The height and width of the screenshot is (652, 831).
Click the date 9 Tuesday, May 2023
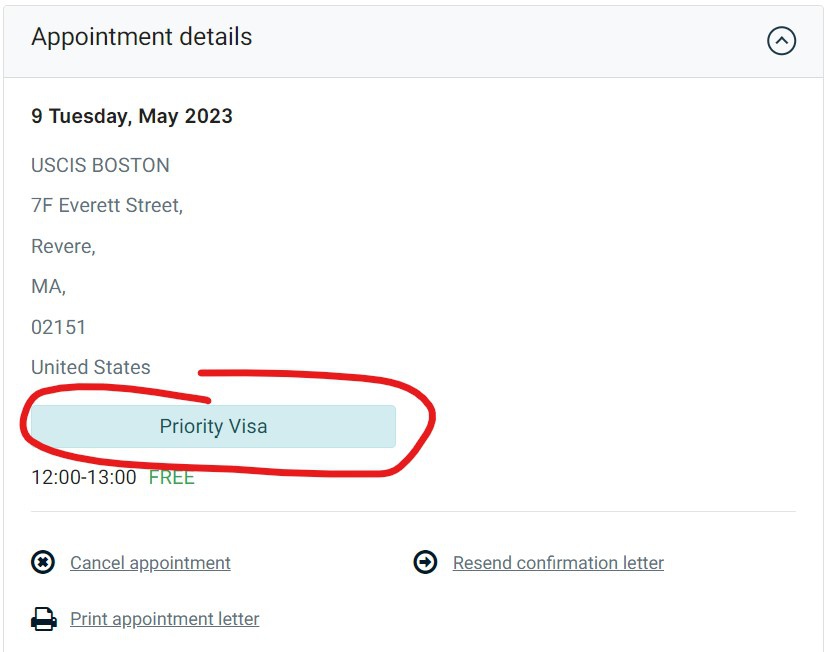coord(131,116)
